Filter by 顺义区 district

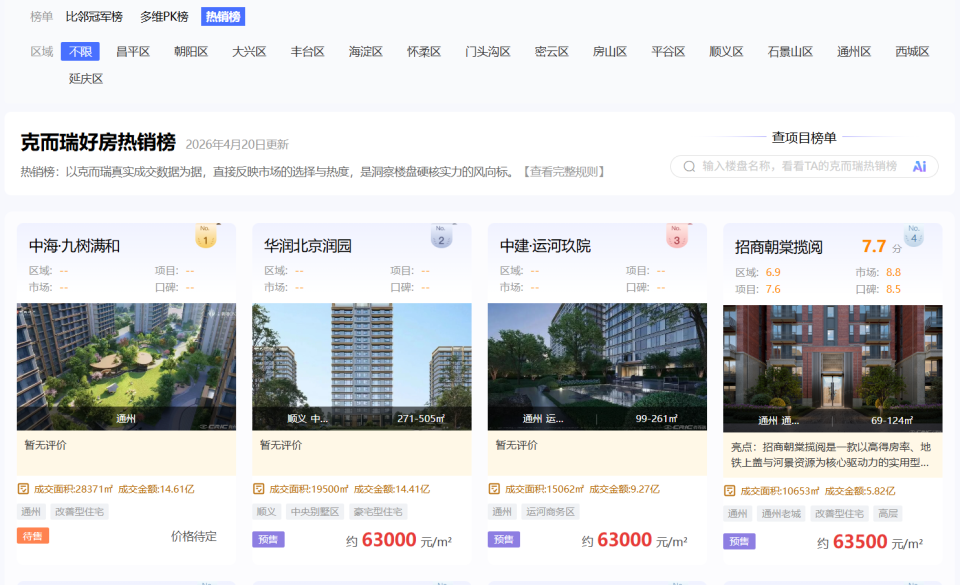726,51
